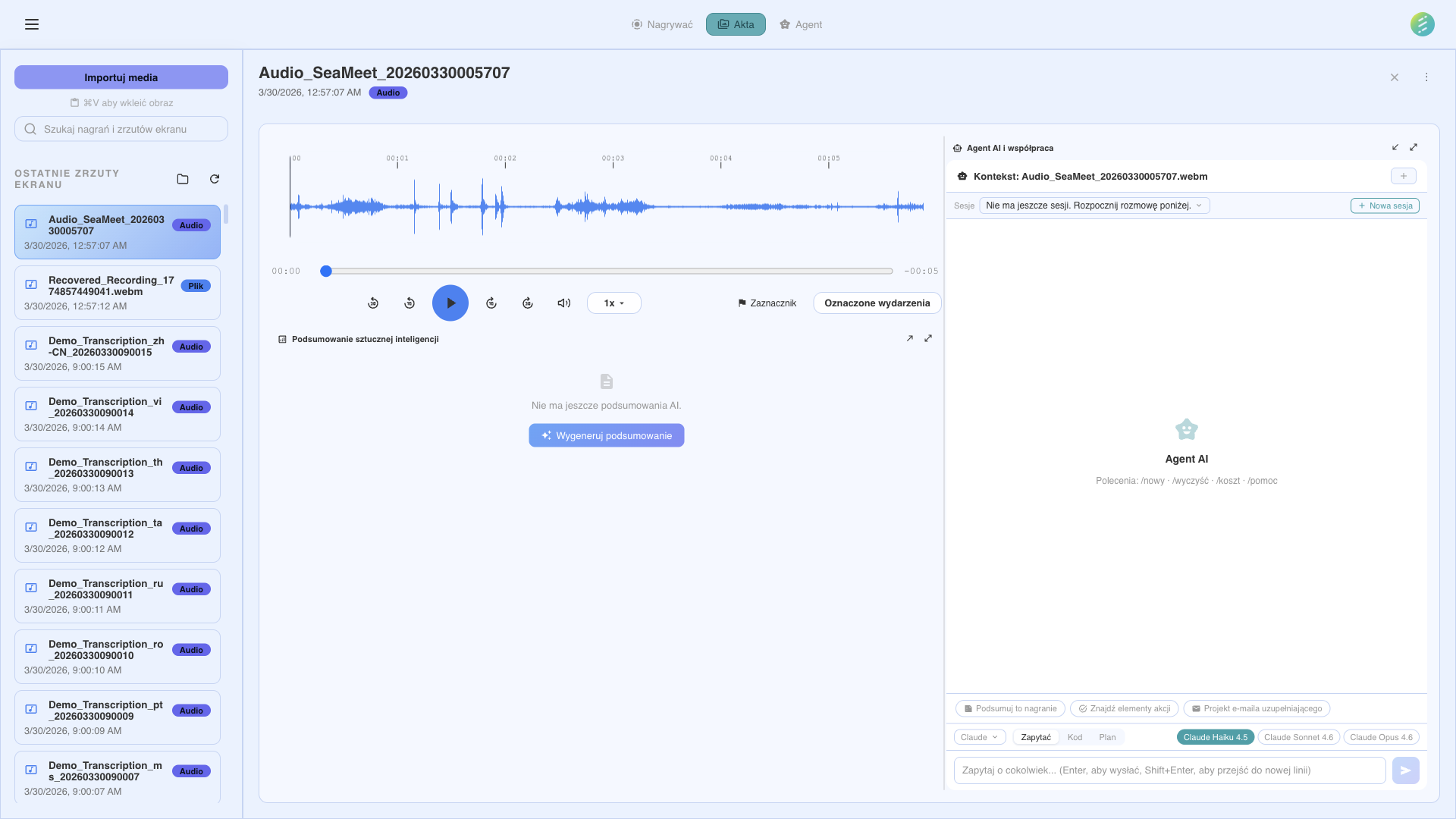Refresh the recent screenshots list
Viewport: 1456px width, 819px height.
pyautogui.click(x=215, y=179)
